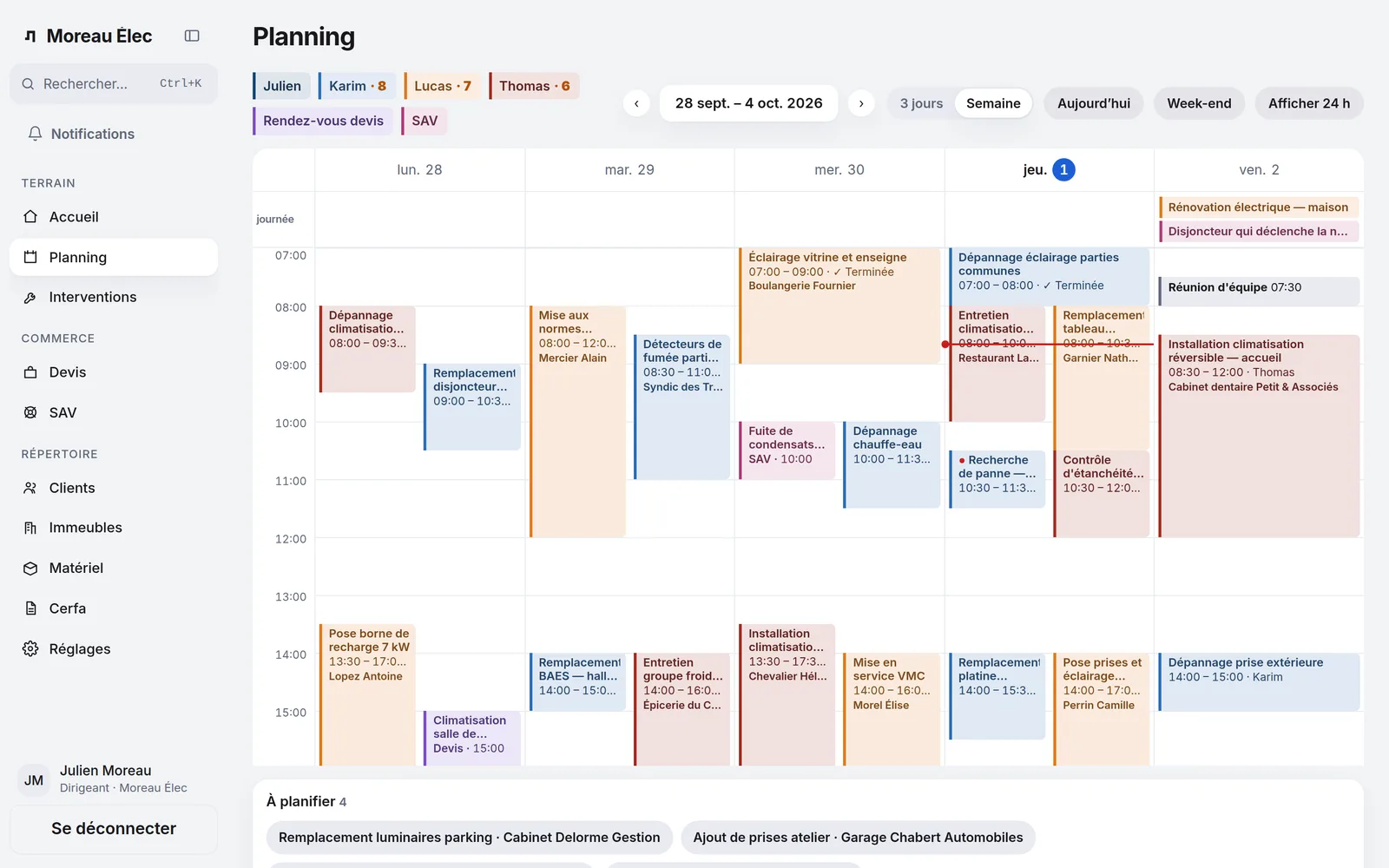Go to the next week arrow
1389x868 pixels.
point(861,103)
